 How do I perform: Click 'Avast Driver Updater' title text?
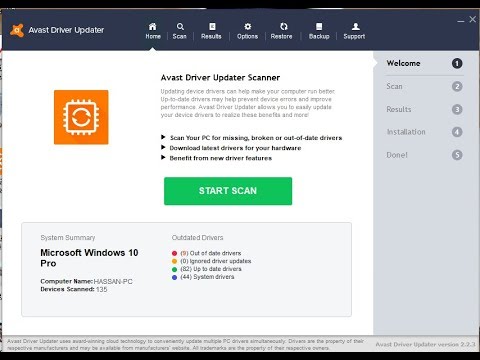click(x=66, y=30)
